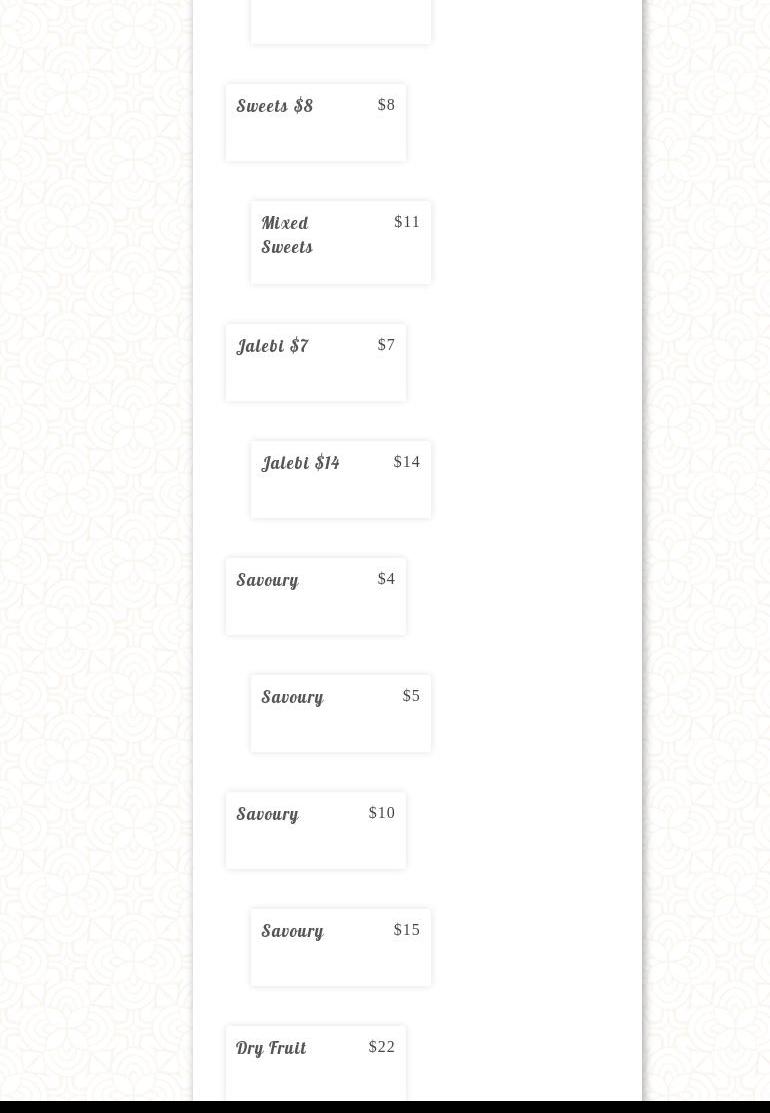The height and width of the screenshot is (1113, 770).
Task: Click the plain $14 price label
Action: [407, 461]
